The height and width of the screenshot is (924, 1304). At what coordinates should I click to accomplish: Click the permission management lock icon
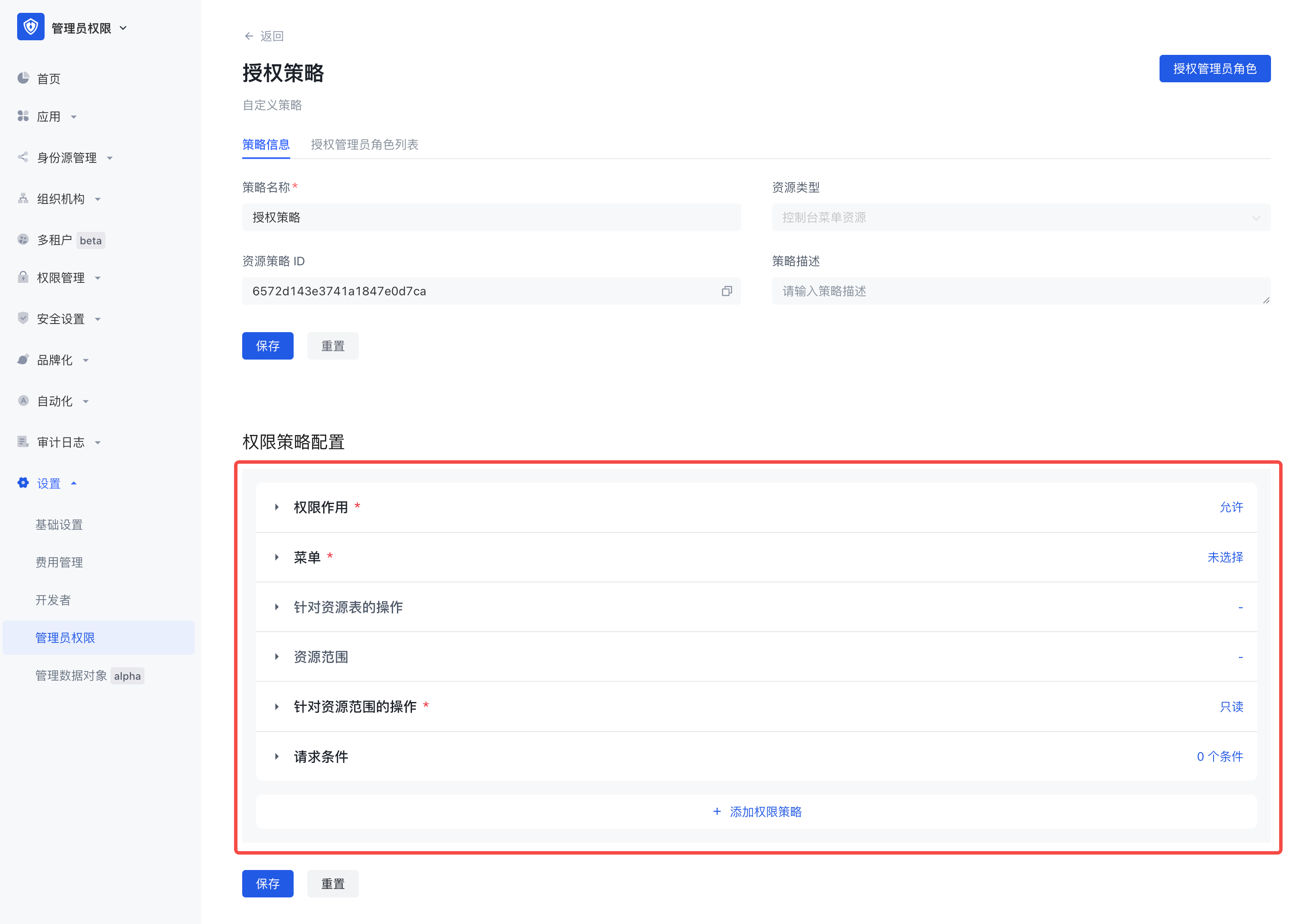[23, 277]
